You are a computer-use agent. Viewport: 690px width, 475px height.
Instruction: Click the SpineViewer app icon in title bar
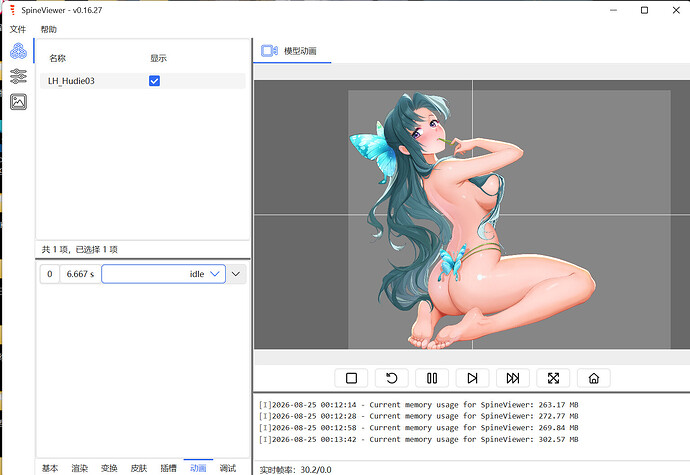(12, 10)
